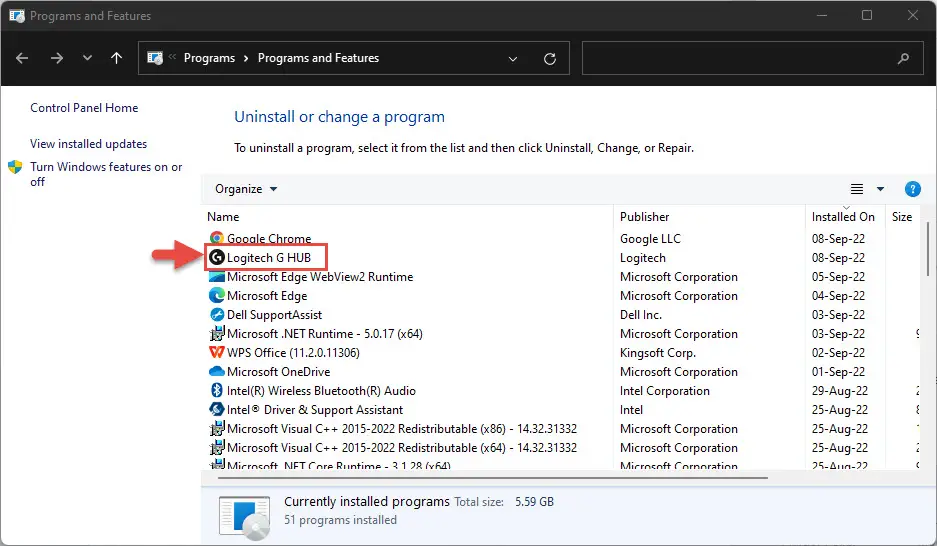Select WPS Office (11.2.0.11306) row

293,352
